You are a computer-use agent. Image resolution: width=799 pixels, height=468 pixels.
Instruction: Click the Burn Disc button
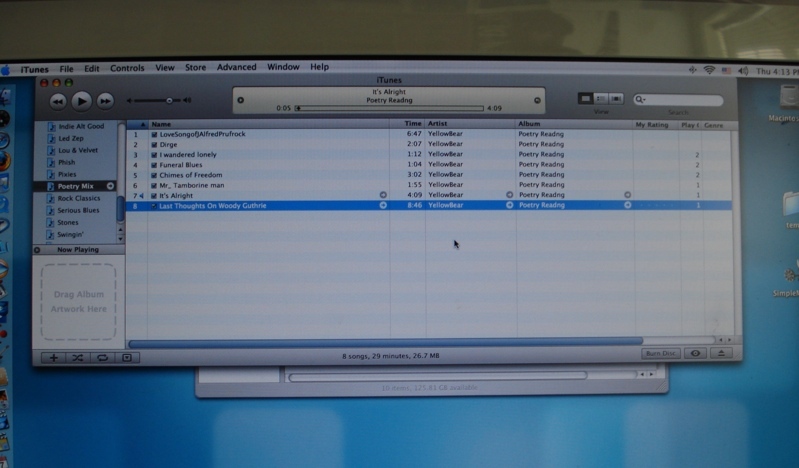[x=659, y=353]
